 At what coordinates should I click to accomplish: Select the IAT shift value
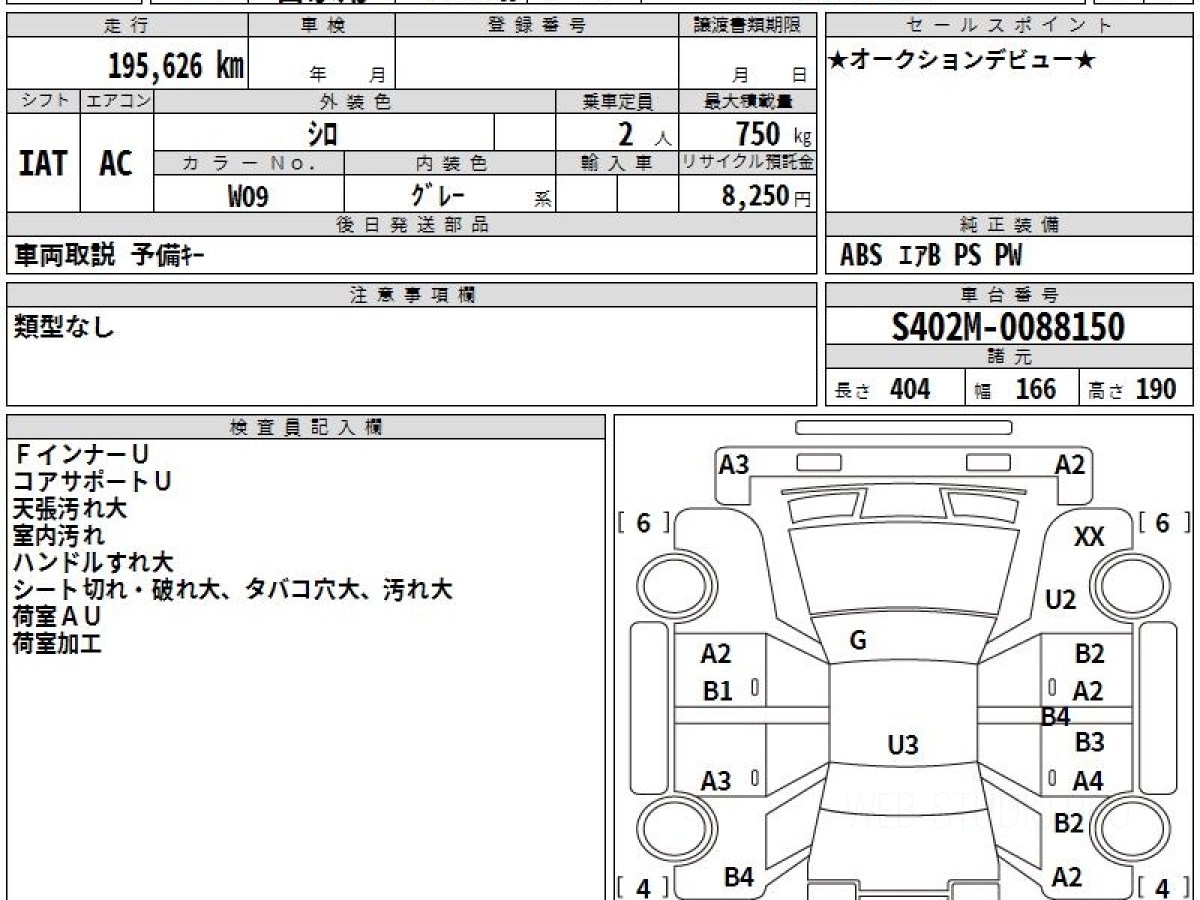[x=43, y=163]
